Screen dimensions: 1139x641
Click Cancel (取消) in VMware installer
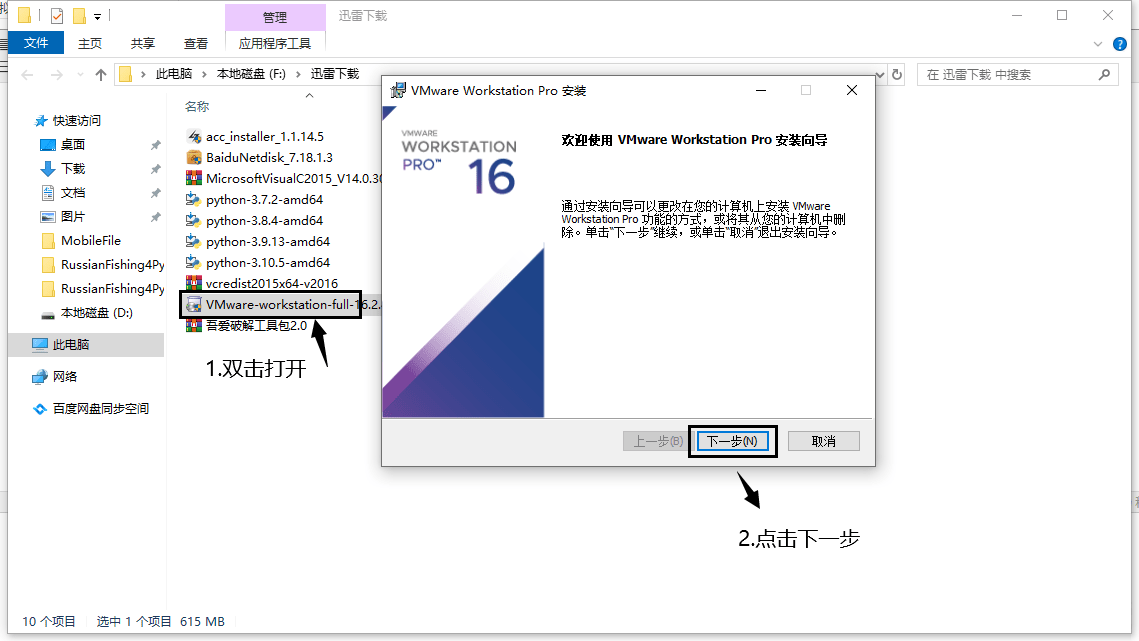[824, 441]
